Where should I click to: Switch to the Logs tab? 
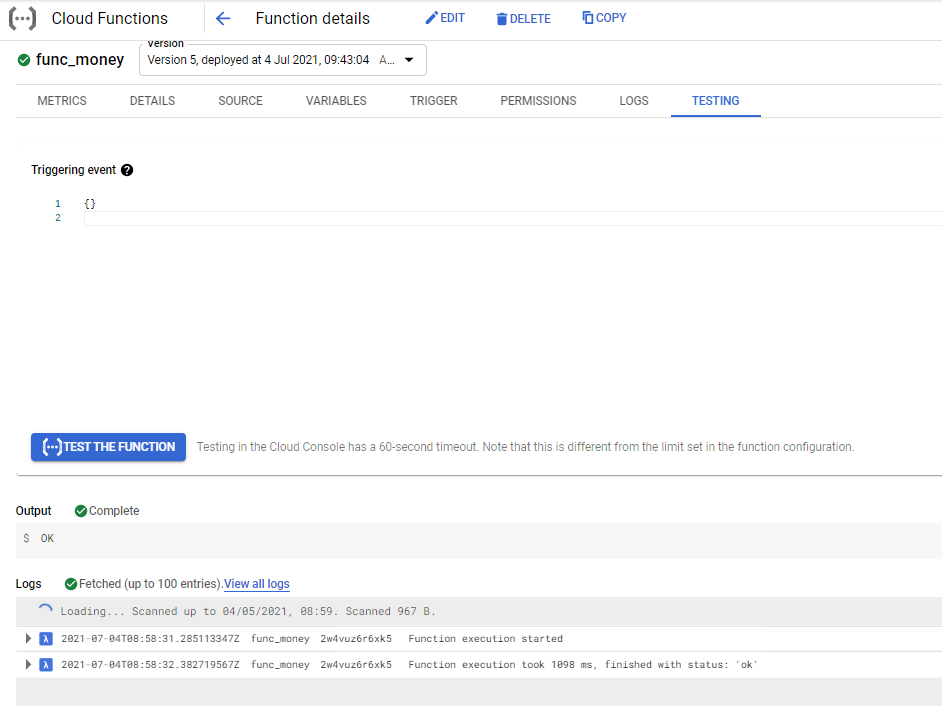pos(634,101)
